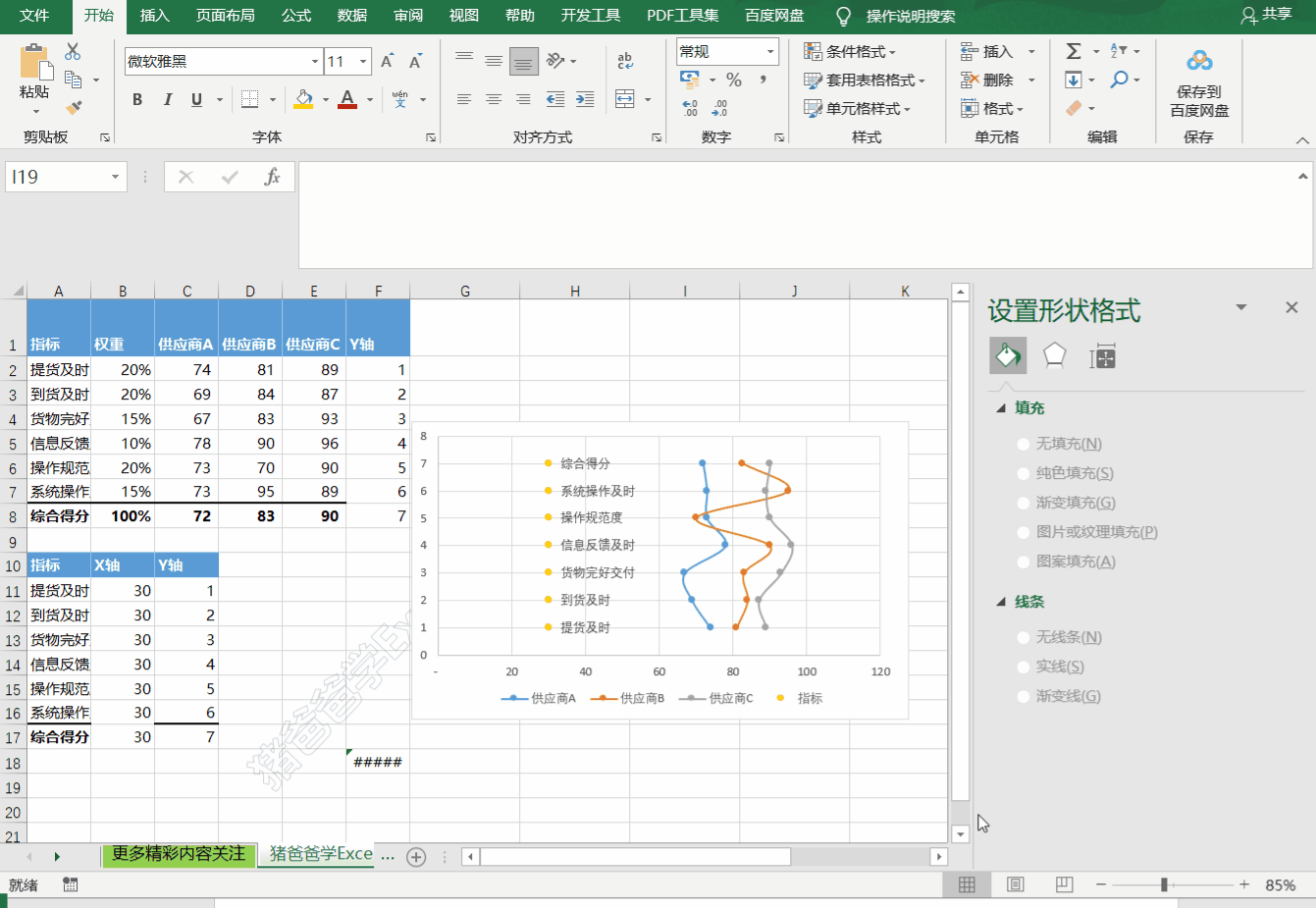Screen dimensions: 1316x908
Task: Click the Increase Font Size icon
Action: pyautogui.click(x=387, y=61)
